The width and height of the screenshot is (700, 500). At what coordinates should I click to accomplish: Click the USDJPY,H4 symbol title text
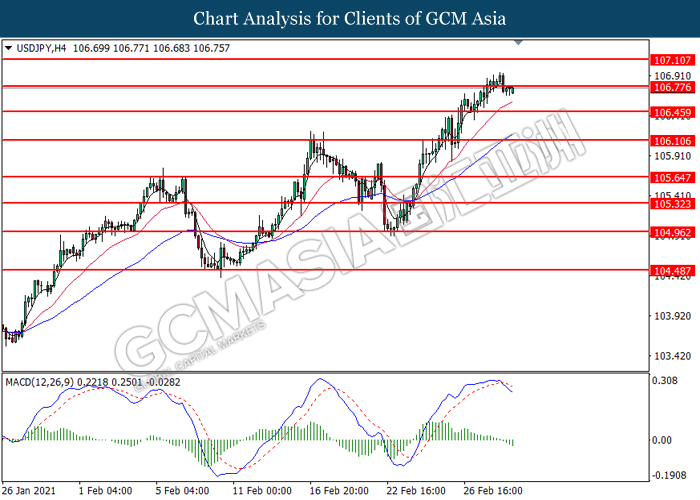[41, 48]
